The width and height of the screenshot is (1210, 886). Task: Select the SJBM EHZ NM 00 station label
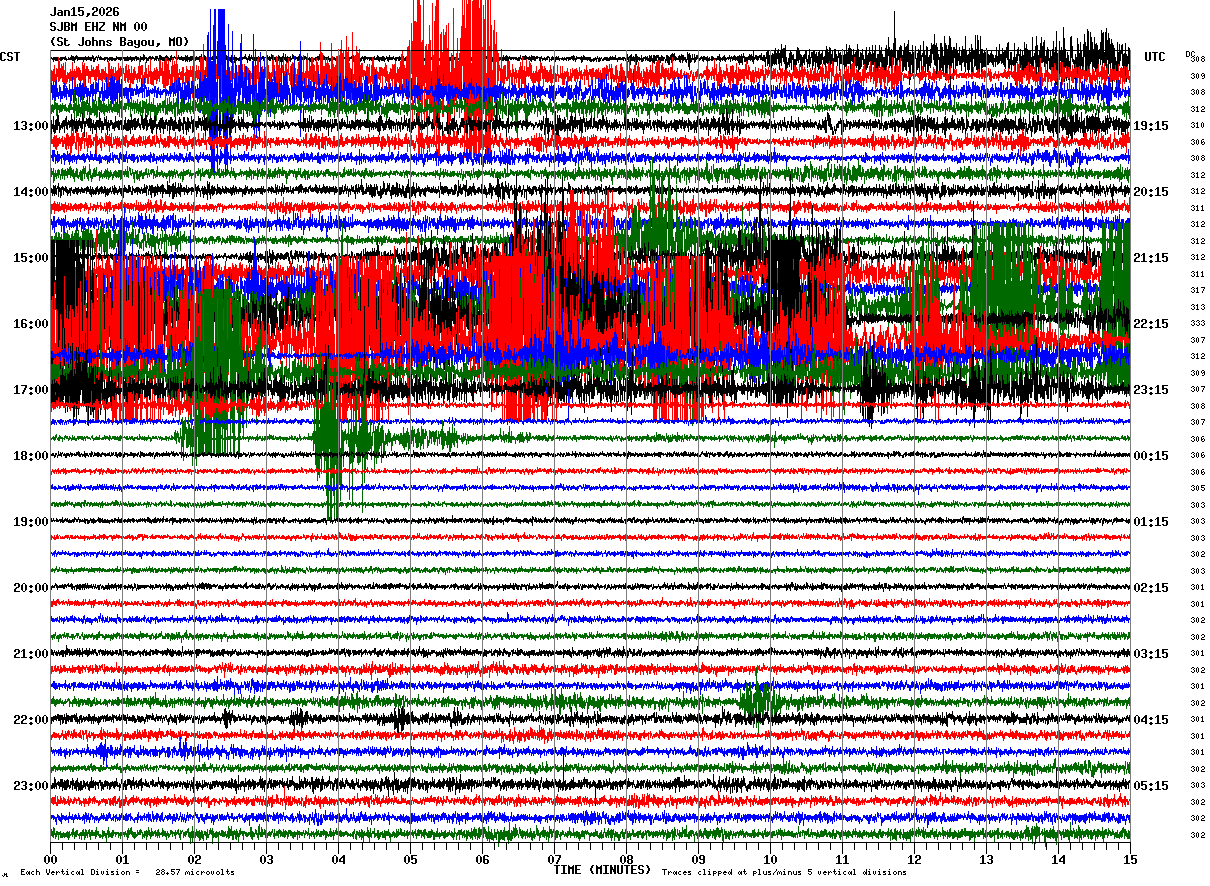click(98, 27)
